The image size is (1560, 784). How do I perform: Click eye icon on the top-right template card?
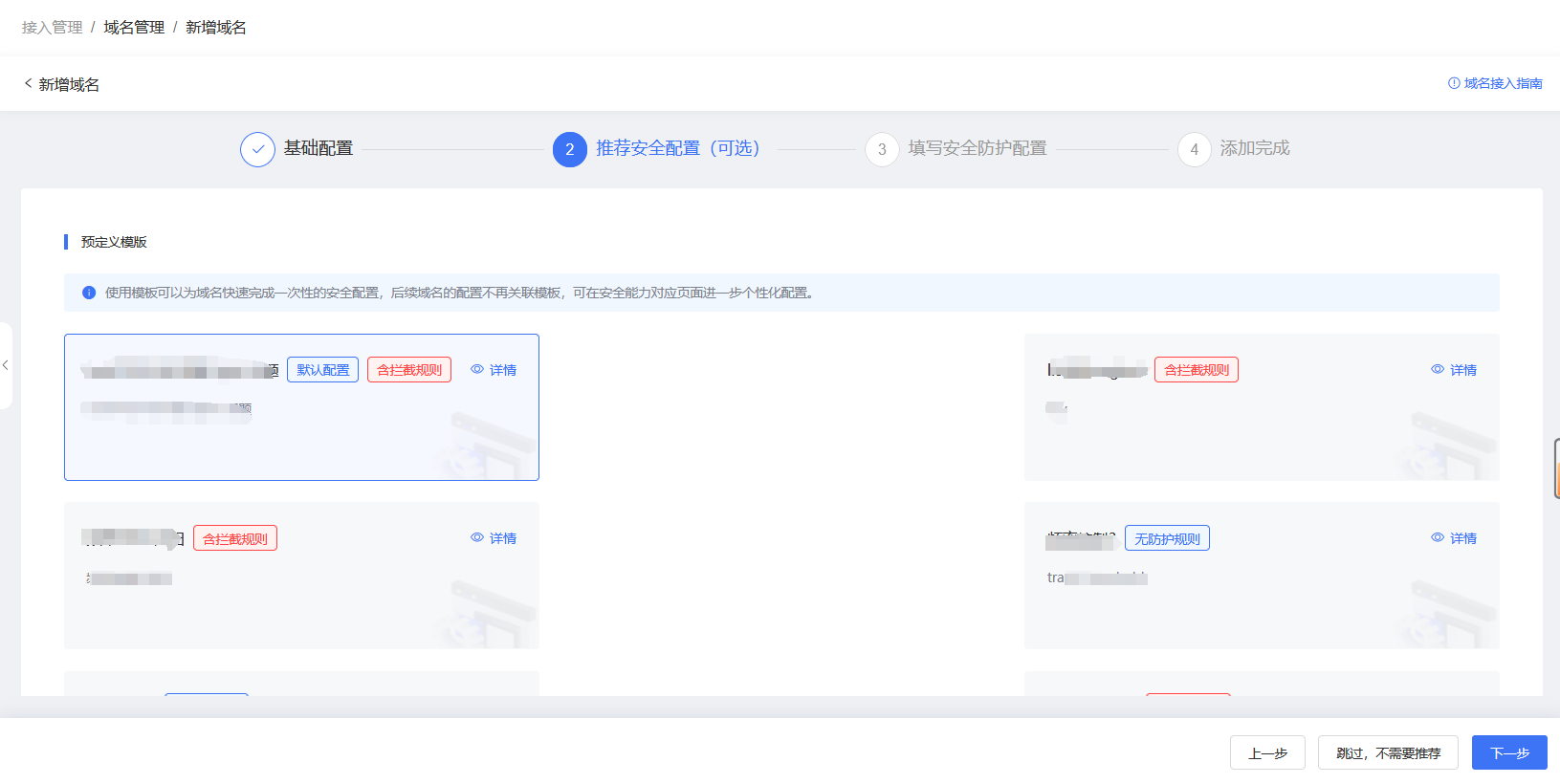[1438, 369]
